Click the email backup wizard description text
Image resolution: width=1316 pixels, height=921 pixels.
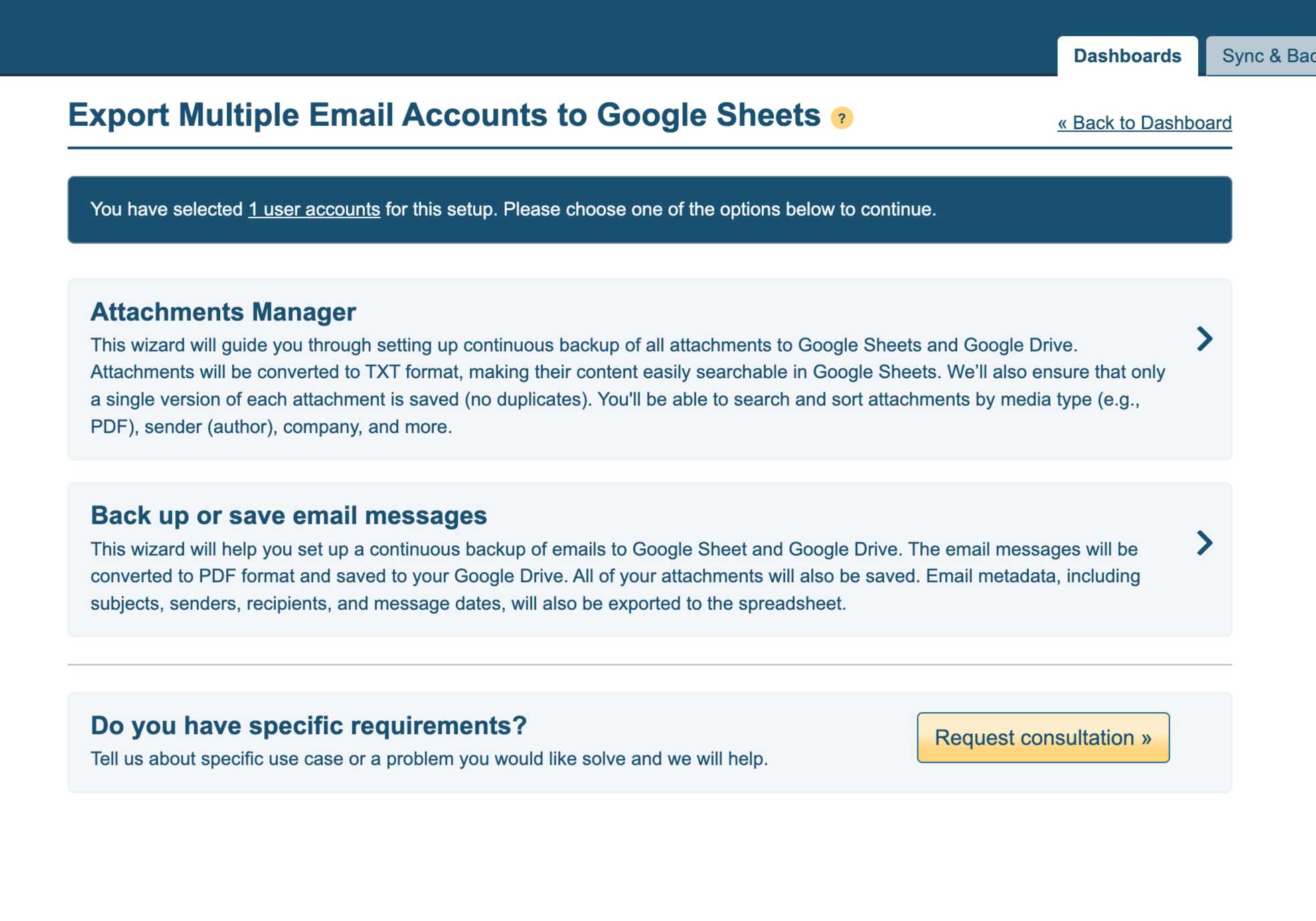pyautogui.click(x=615, y=576)
